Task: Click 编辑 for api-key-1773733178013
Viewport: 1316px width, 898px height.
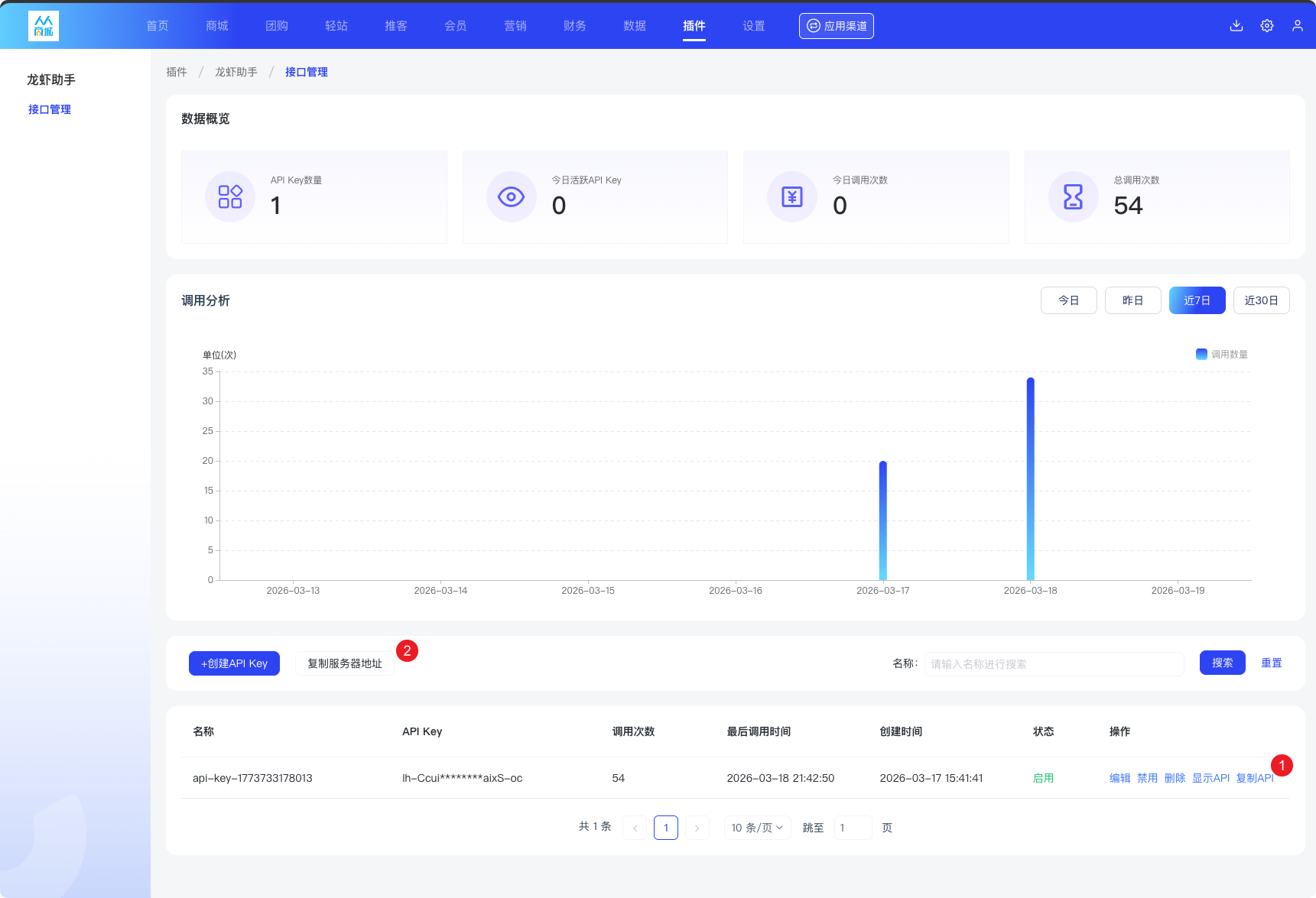Action: [x=1120, y=778]
